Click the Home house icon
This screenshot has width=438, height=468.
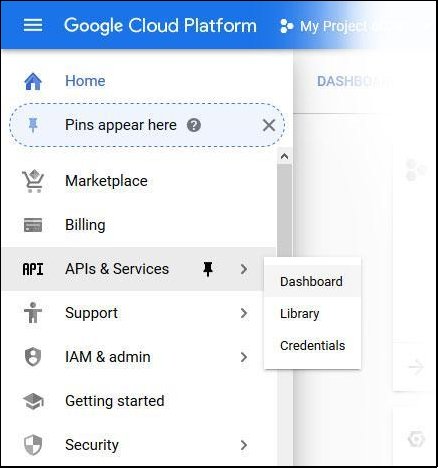pyautogui.click(x=33, y=81)
